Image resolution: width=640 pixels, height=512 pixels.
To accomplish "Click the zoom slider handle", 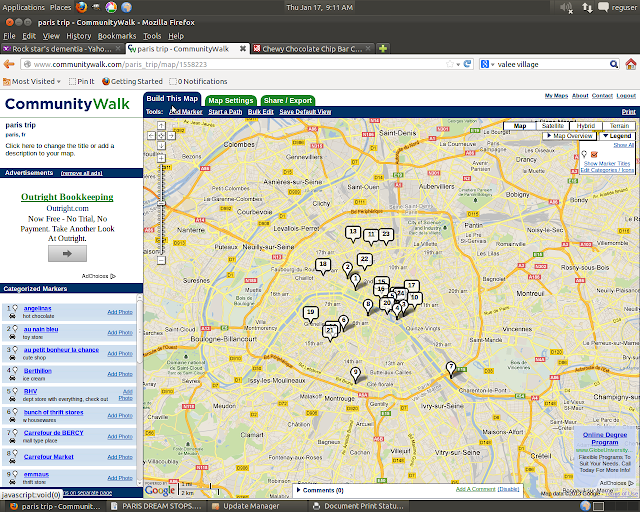I will 161,203.
